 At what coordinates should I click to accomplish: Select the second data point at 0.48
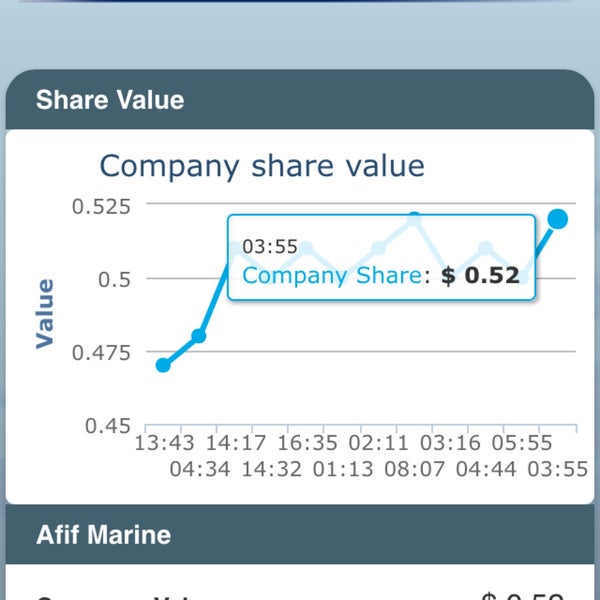198,336
